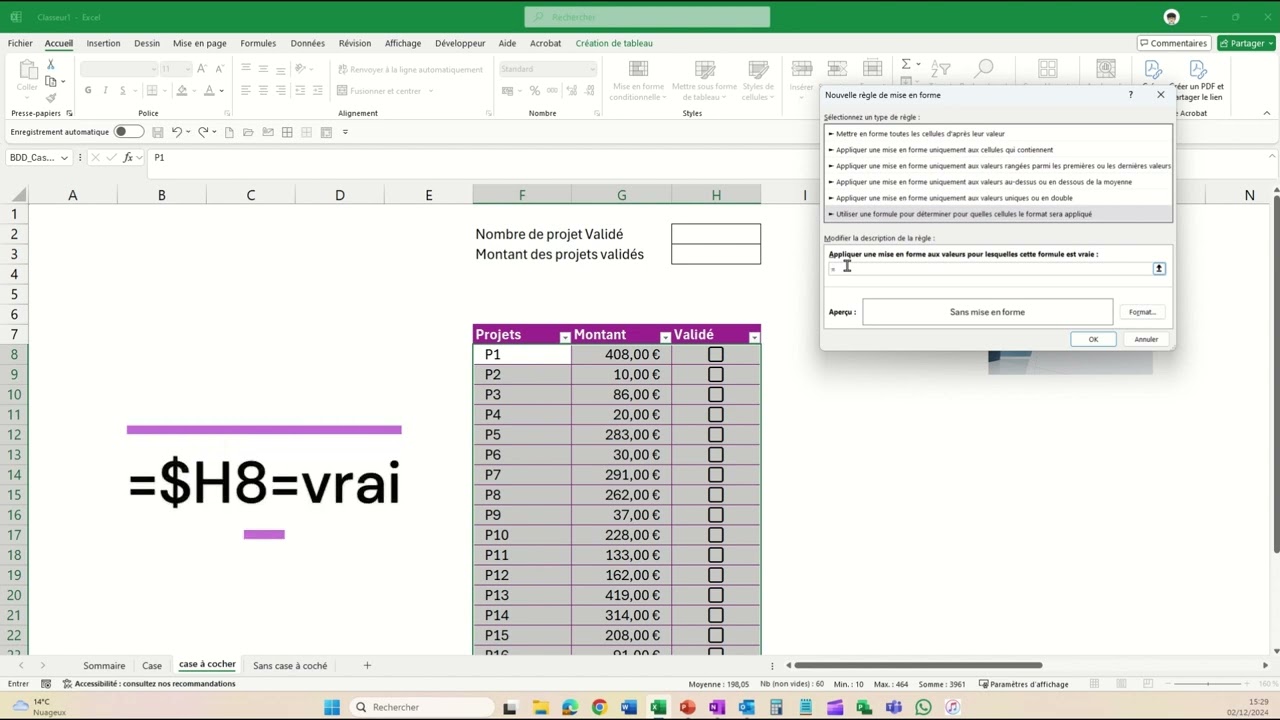Image resolution: width=1280 pixels, height=720 pixels.
Task: Click the Windows Start button
Action: click(x=332, y=707)
